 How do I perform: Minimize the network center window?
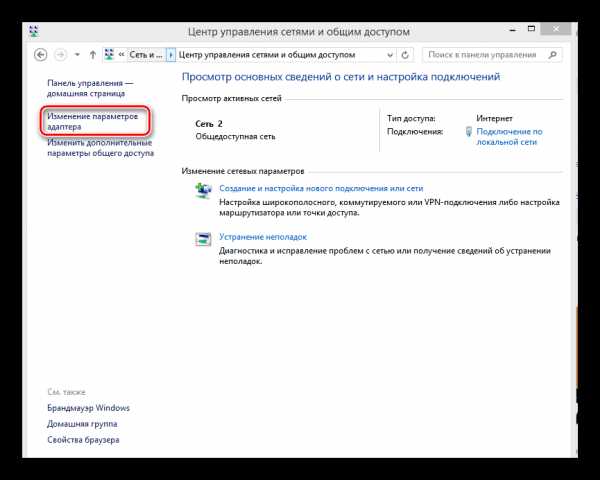click(513, 29)
